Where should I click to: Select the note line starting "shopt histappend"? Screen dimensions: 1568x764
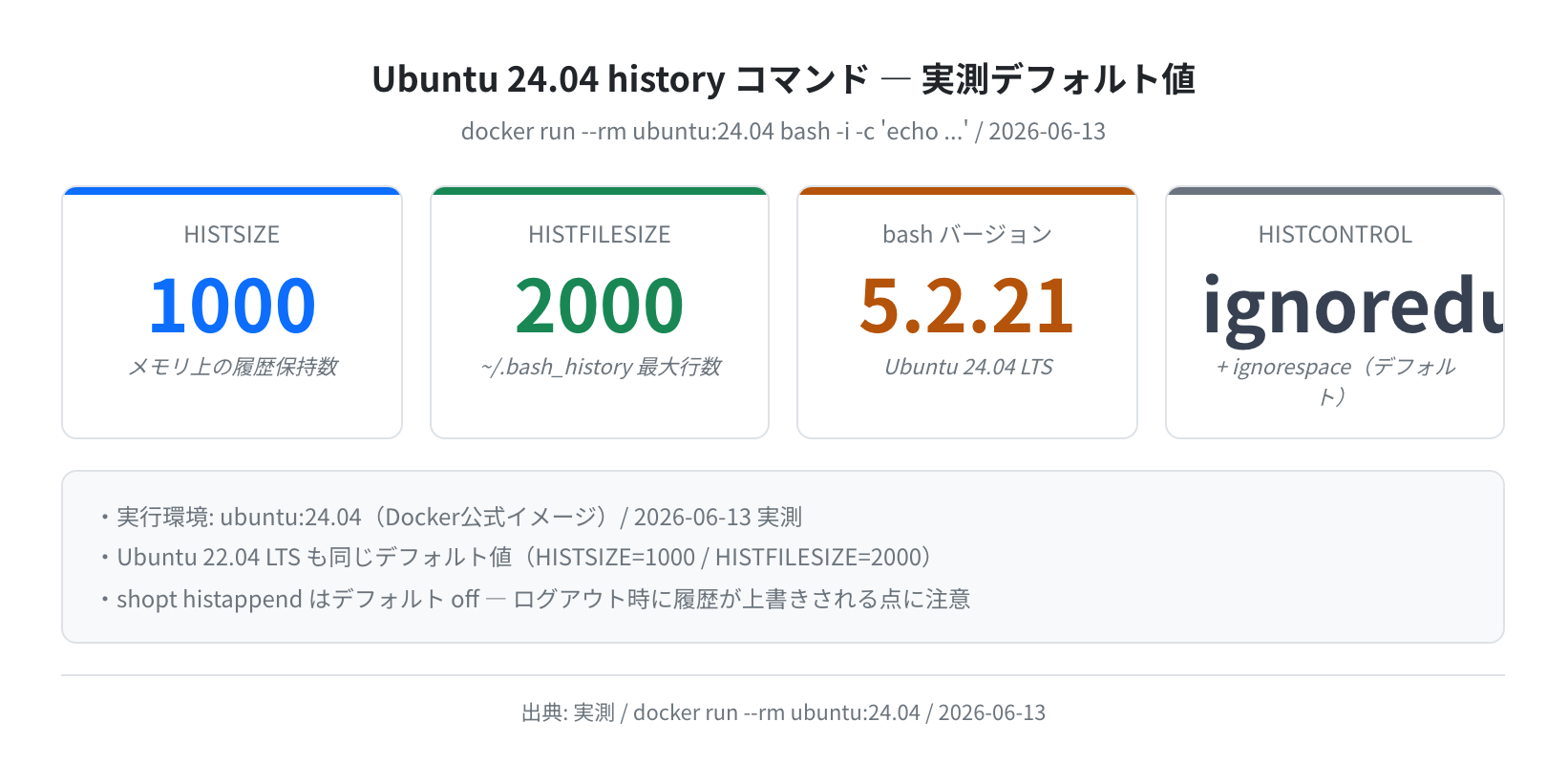pyautogui.click(x=543, y=599)
